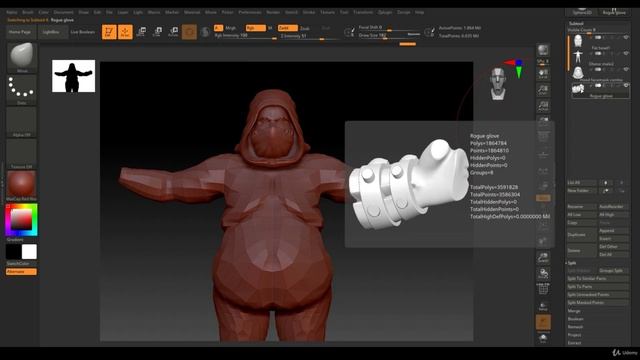Toggle the Mrgb paint mode
Viewport: 640px width, 360px height.
[231, 28]
